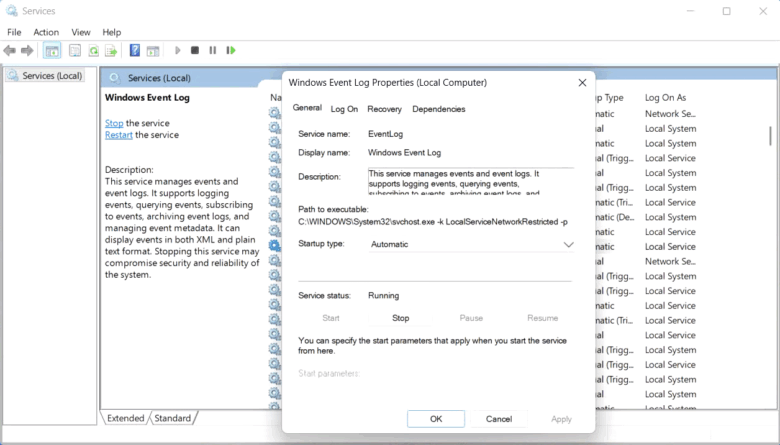
Task: Open Help via the blue question-mark icon
Action: point(134,50)
